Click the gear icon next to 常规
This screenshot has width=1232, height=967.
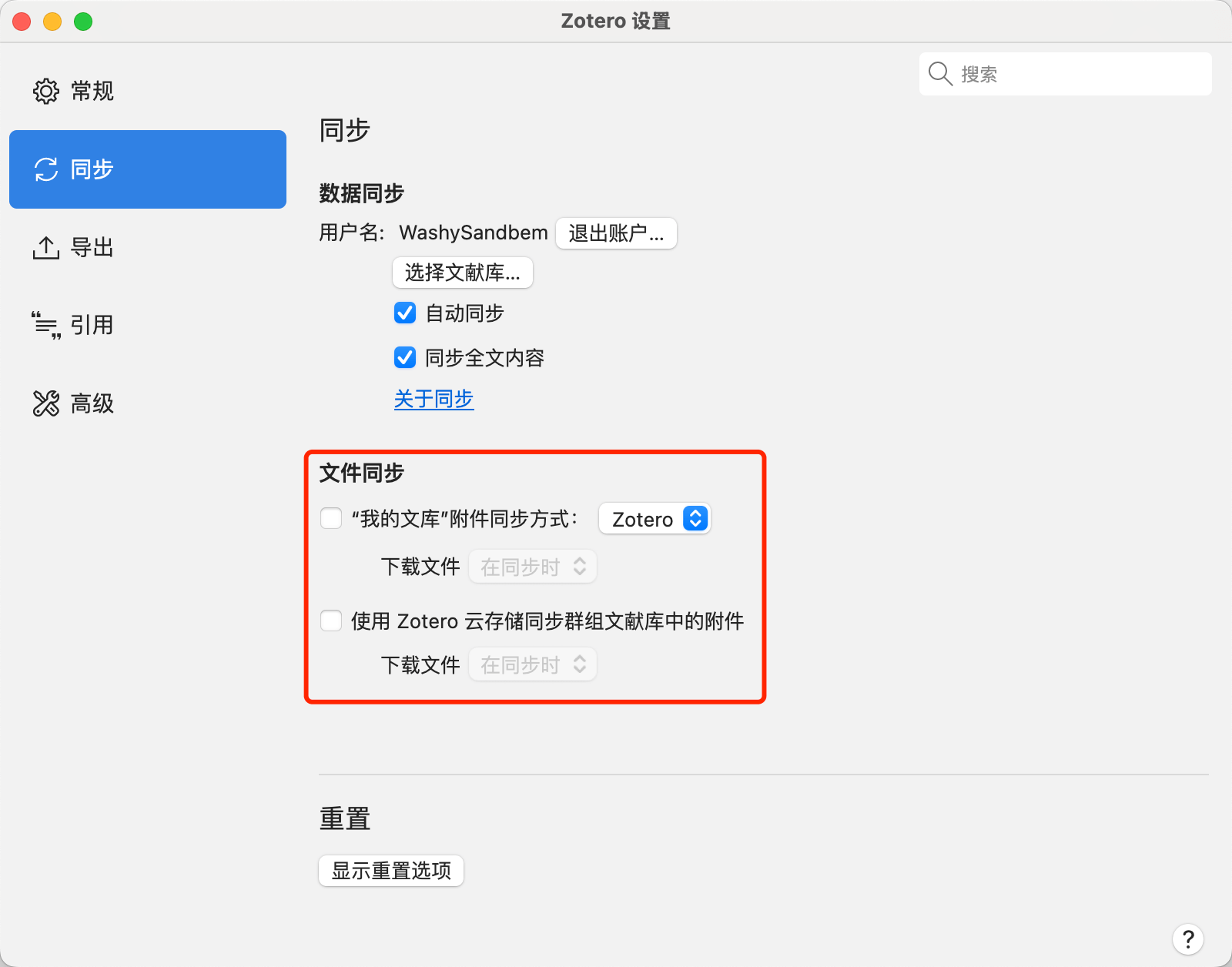coord(46,91)
